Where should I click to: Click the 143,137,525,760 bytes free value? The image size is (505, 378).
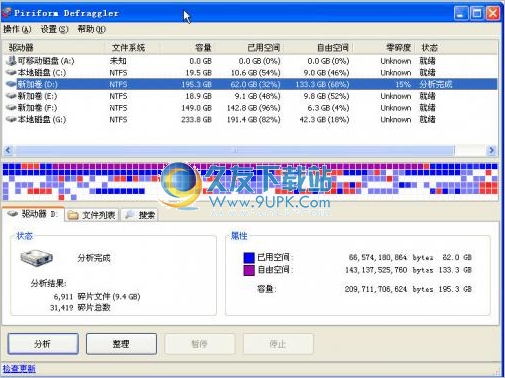coord(389,270)
